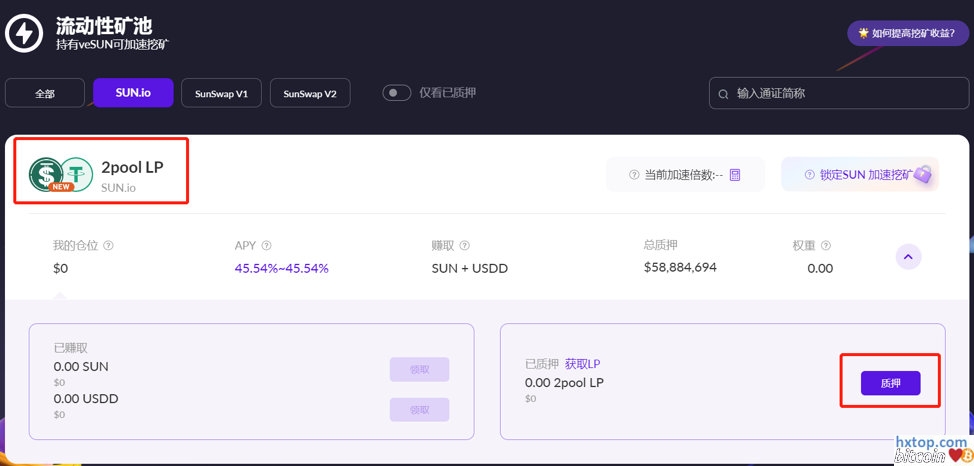Click the search magnifier icon
This screenshot has width=974, height=466.
(723, 94)
